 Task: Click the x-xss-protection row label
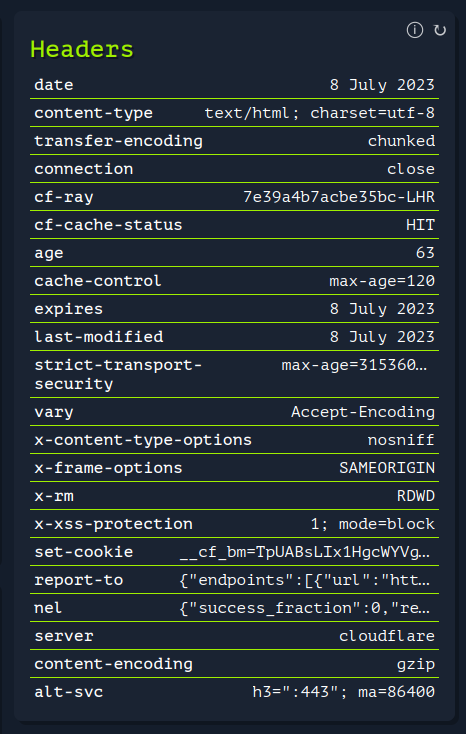[x=113, y=524]
